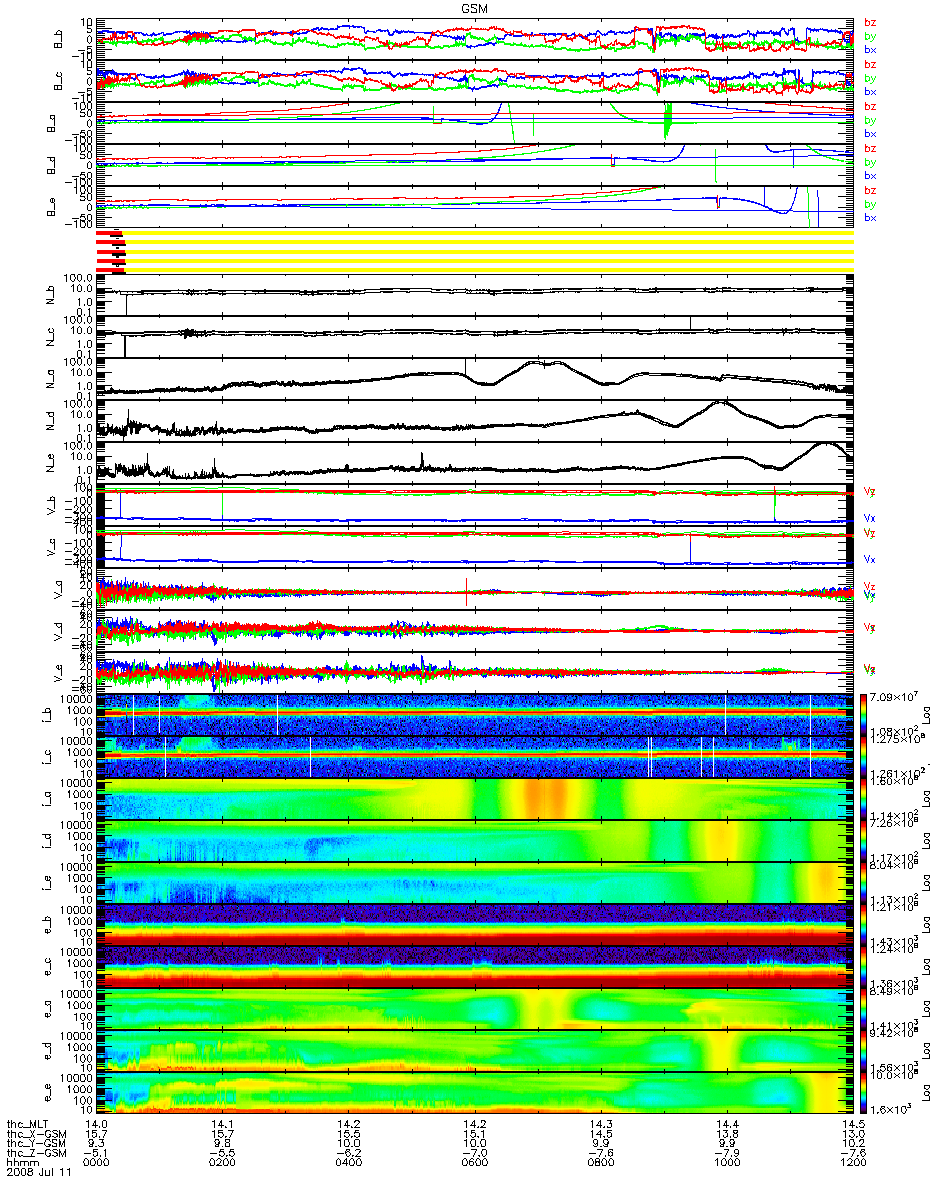This screenshot has height=1200, width=930.
Task: Click the 14.1 MLT value
Action: pyautogui.click(x=222, y=1123)
